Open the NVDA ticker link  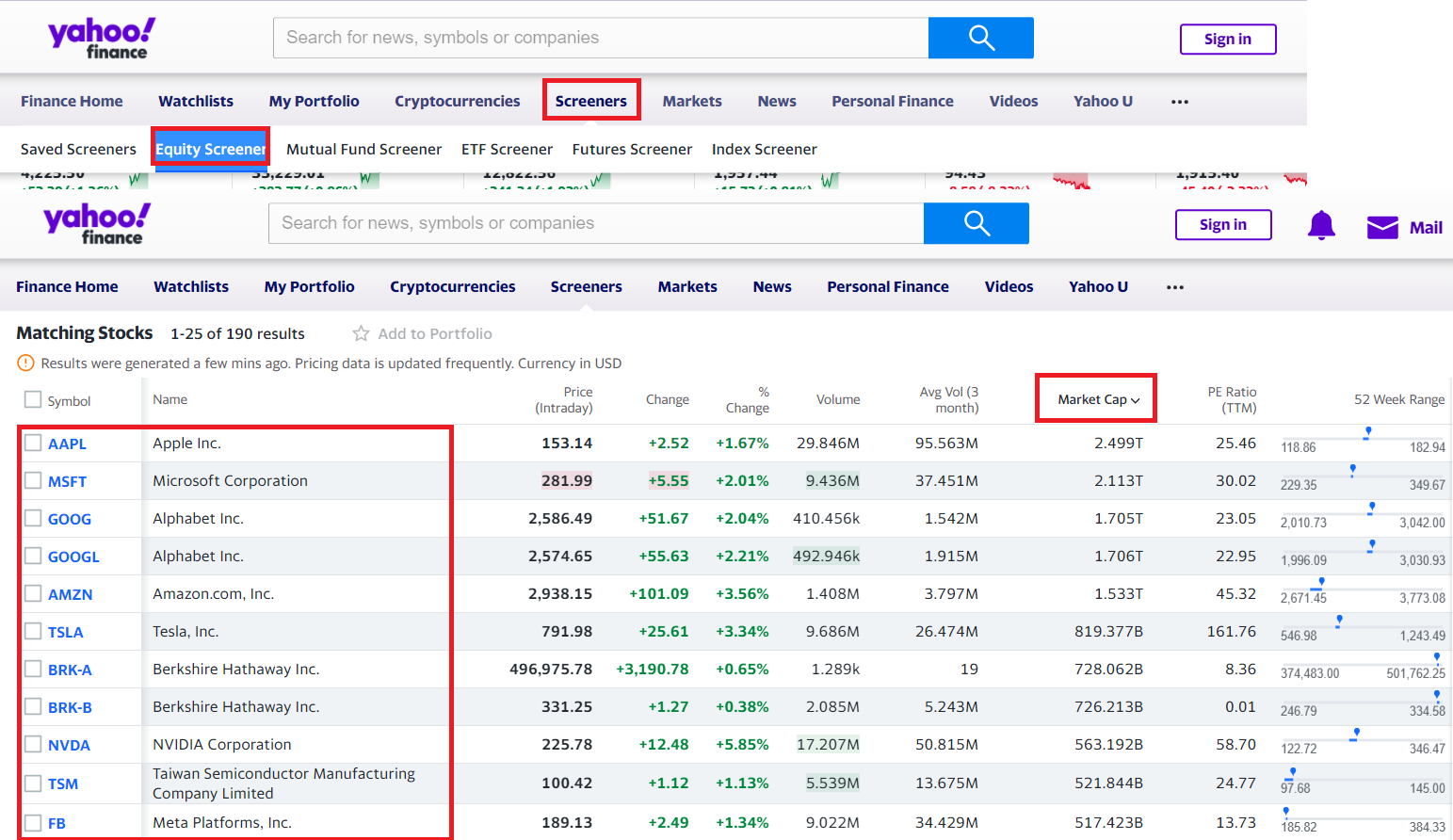click(69, 745)
